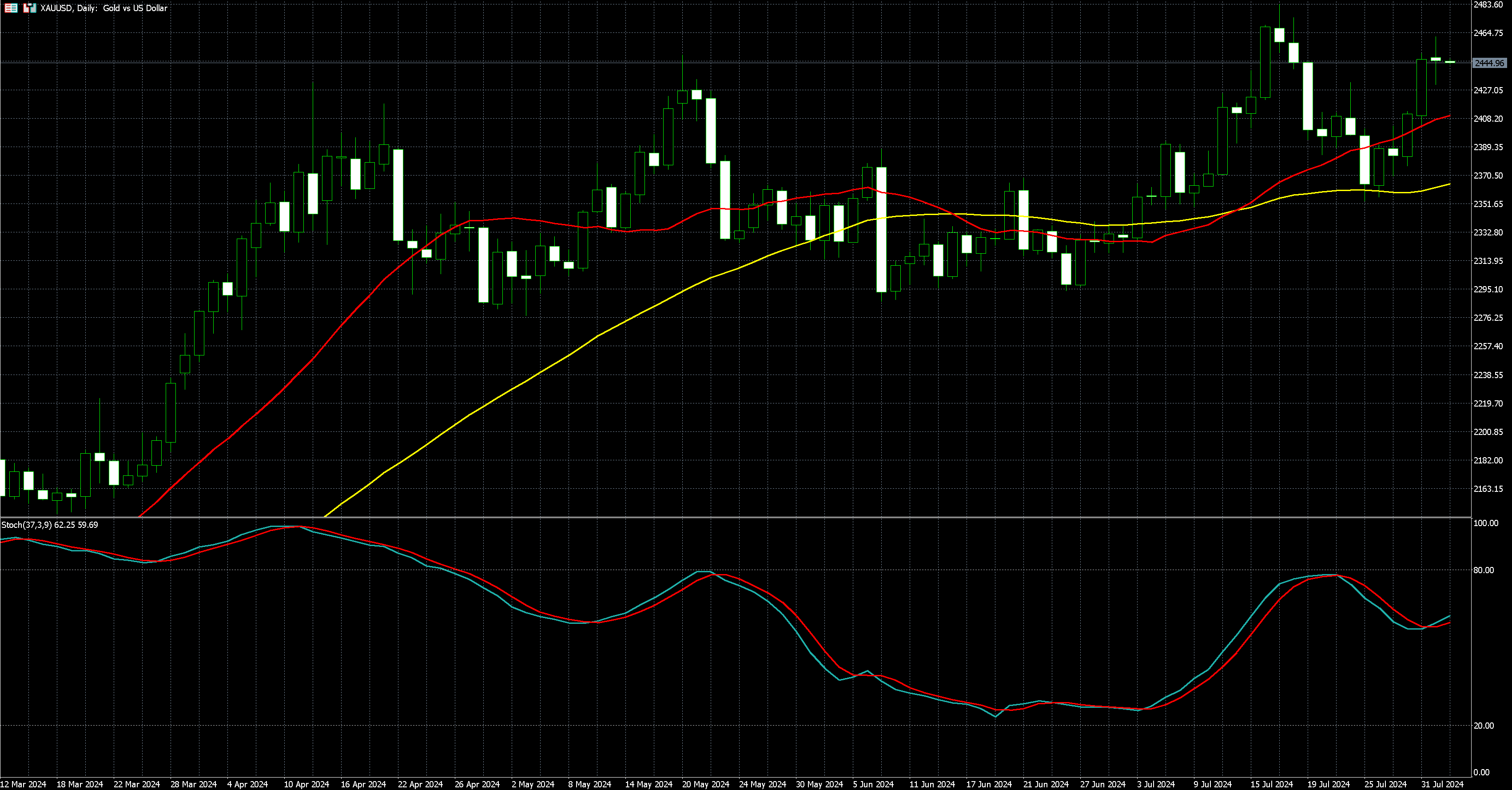Click the 2163.15 price scale label
The width and height of the screenshot is (1512, 790).
click(1488, 489)
